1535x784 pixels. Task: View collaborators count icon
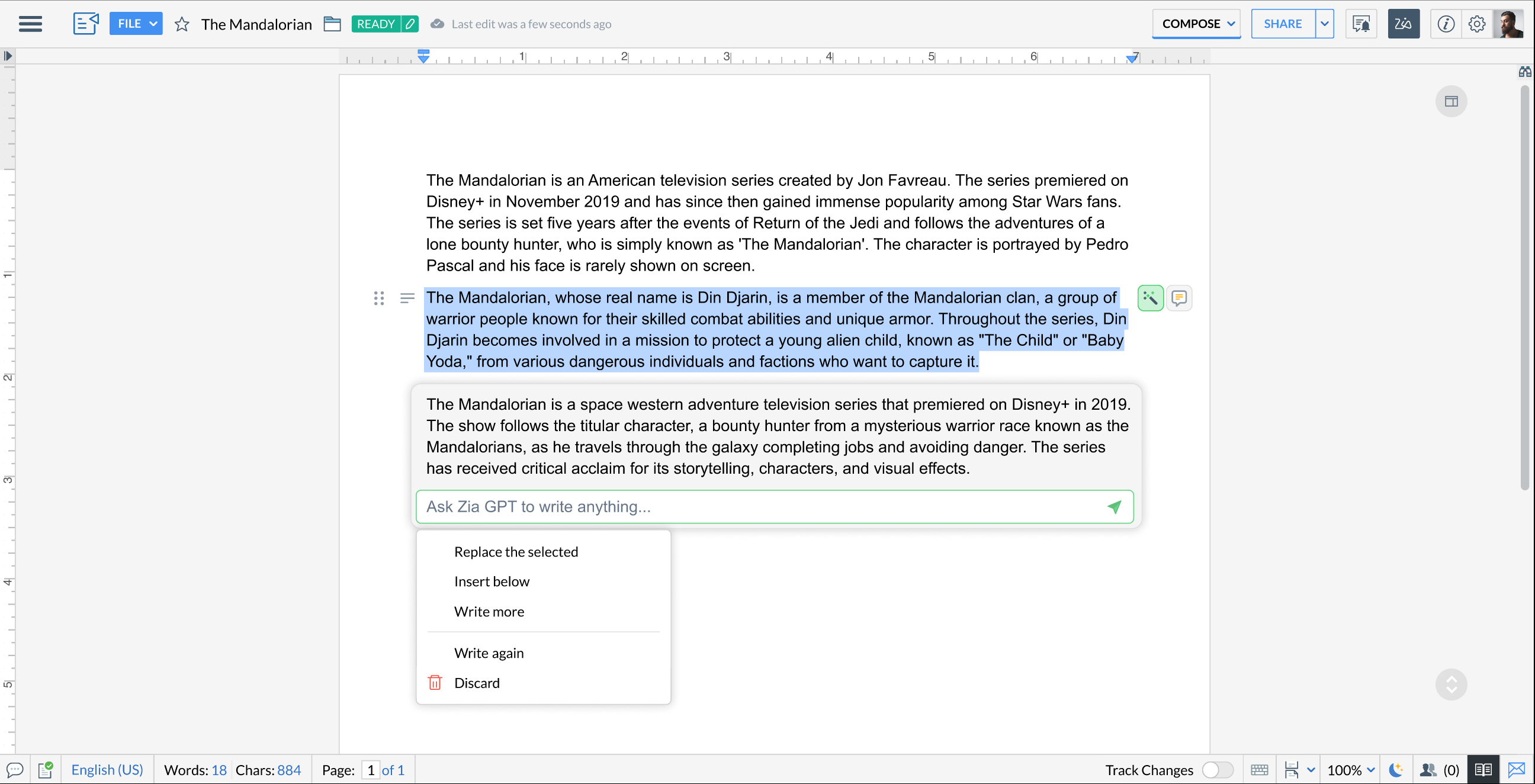tap(1439, 770)
